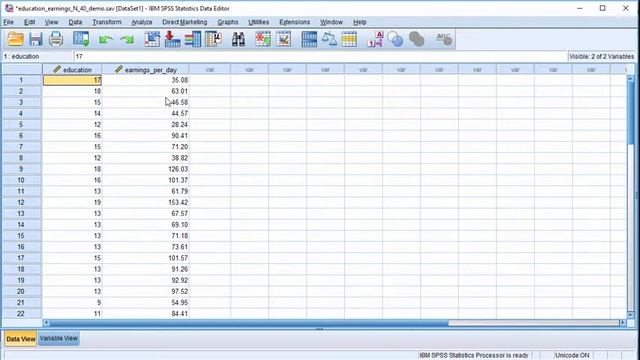Click the Use variable sets circles icon

tap(395, 39)
